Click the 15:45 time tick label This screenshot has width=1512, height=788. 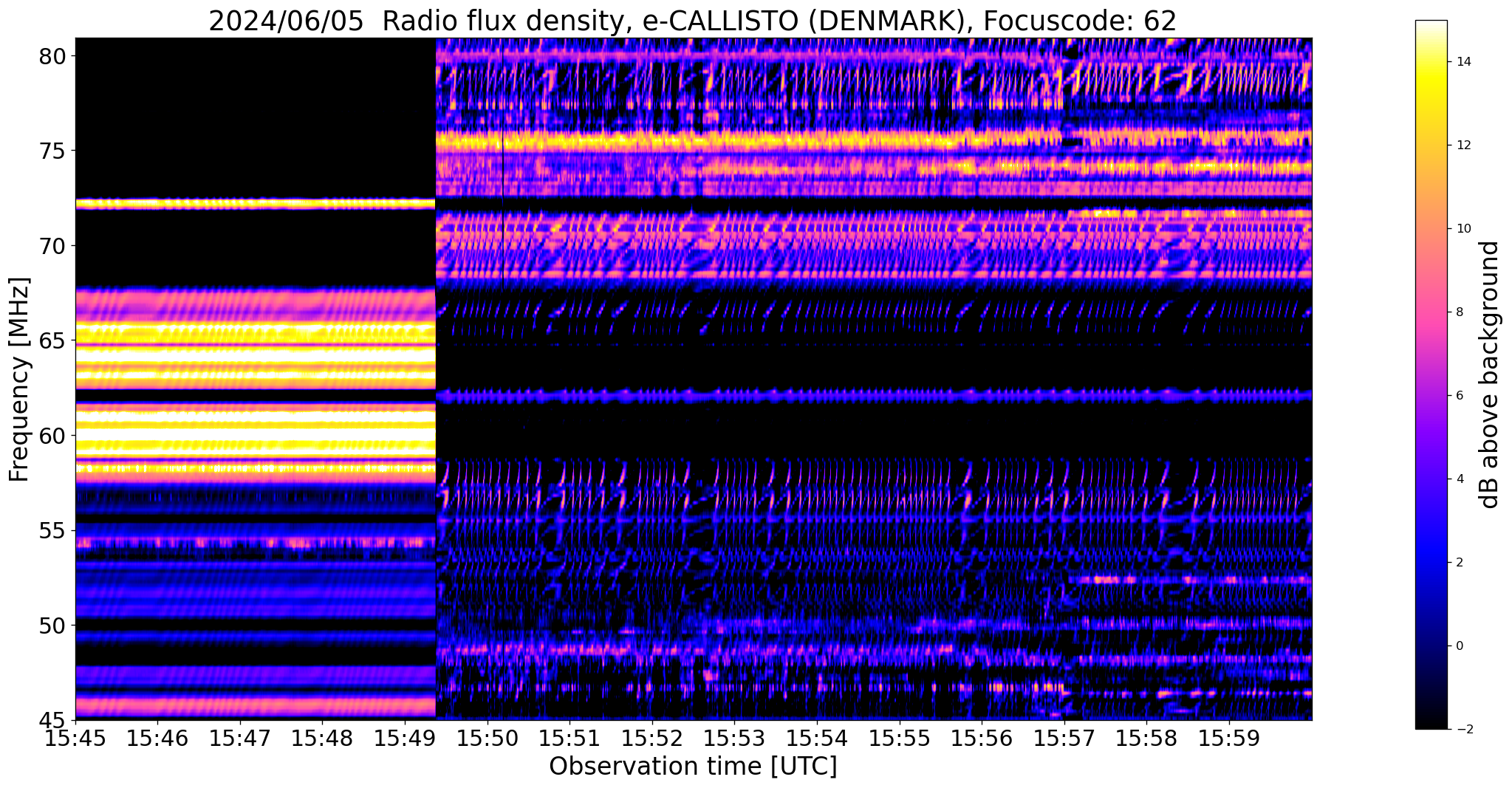[x=75, y=739]
